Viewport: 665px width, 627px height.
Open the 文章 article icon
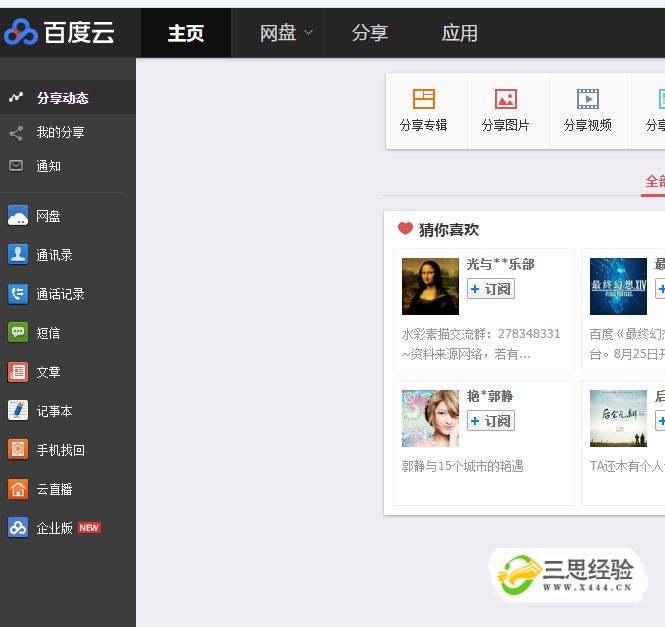click(18, 372)
